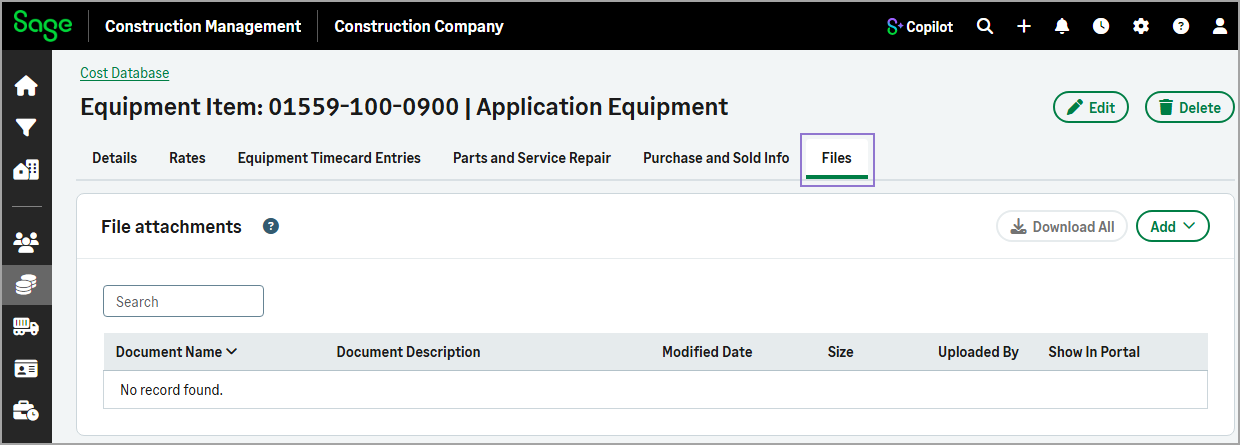Screen dimensions: 1240x445
Task: Click the Edit button
Action: pos(1091,107)
